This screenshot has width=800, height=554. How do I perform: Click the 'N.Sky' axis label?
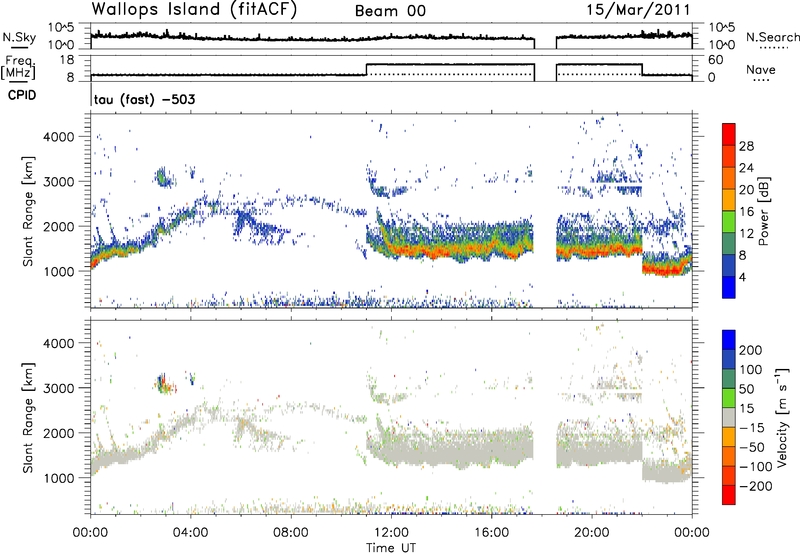(x=19, y=37)
